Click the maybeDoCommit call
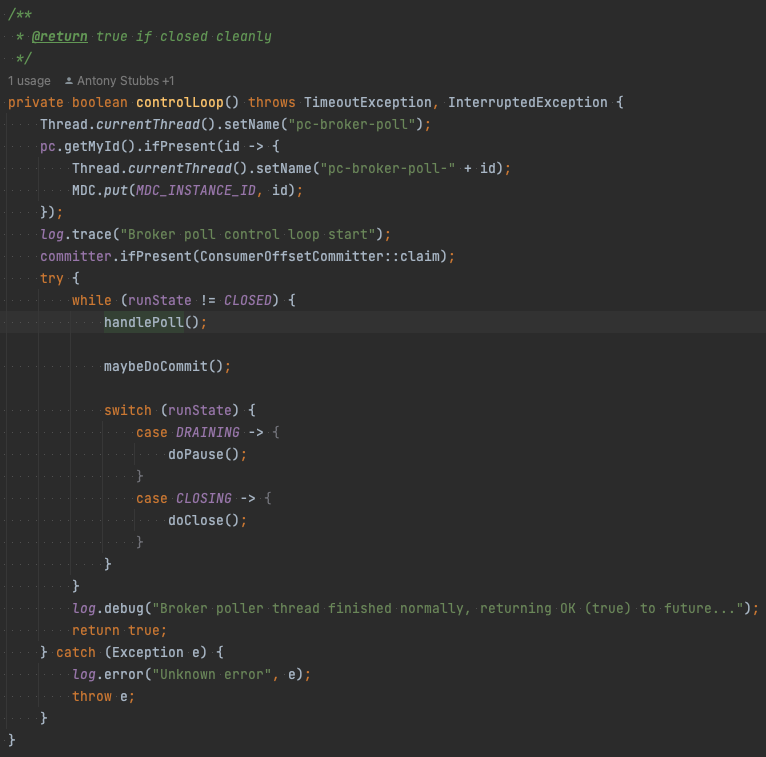 coord(156,366)
